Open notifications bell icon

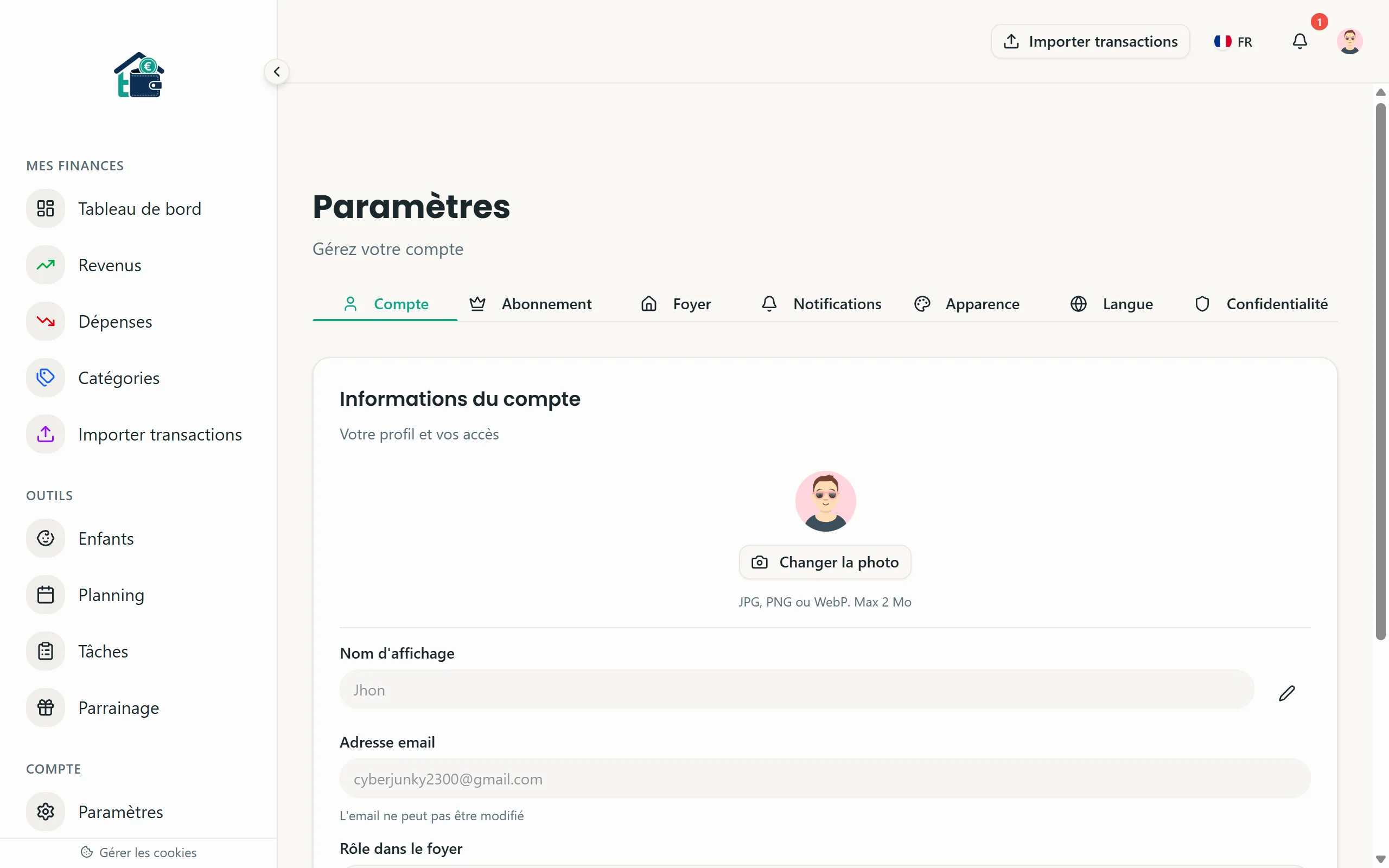[1299, 41]
